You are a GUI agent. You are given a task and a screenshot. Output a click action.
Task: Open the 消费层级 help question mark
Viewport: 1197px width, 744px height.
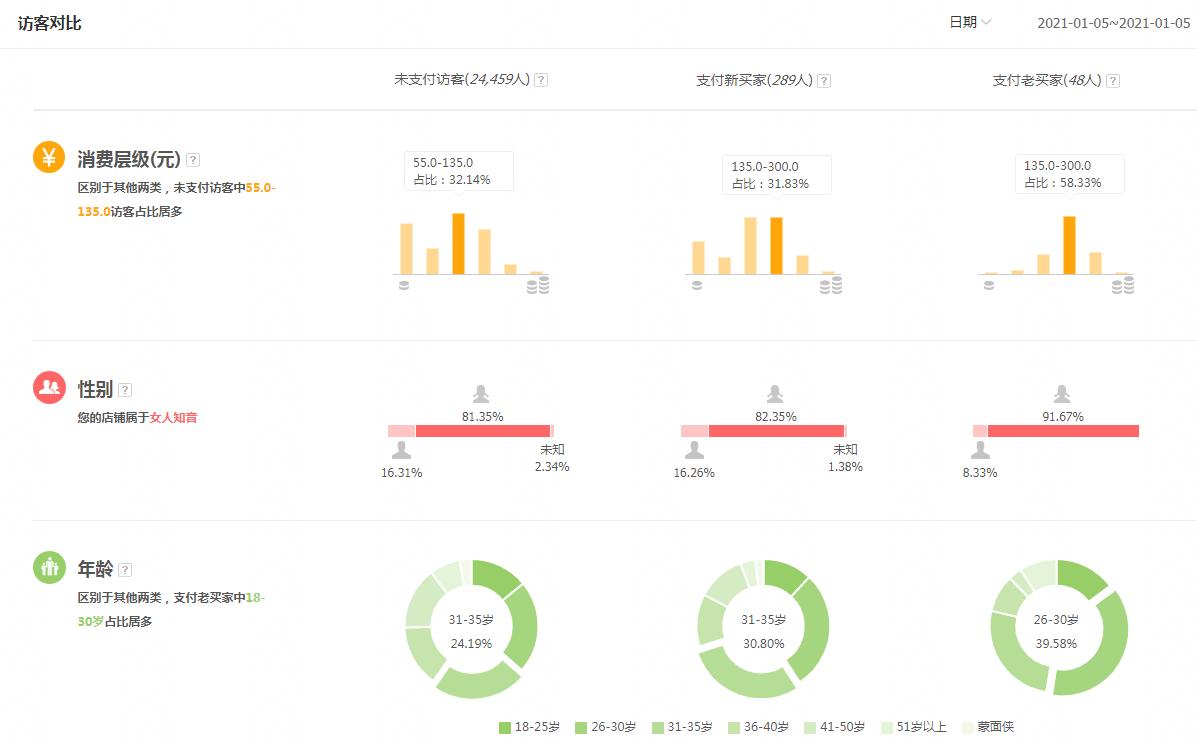pos(192,158)
